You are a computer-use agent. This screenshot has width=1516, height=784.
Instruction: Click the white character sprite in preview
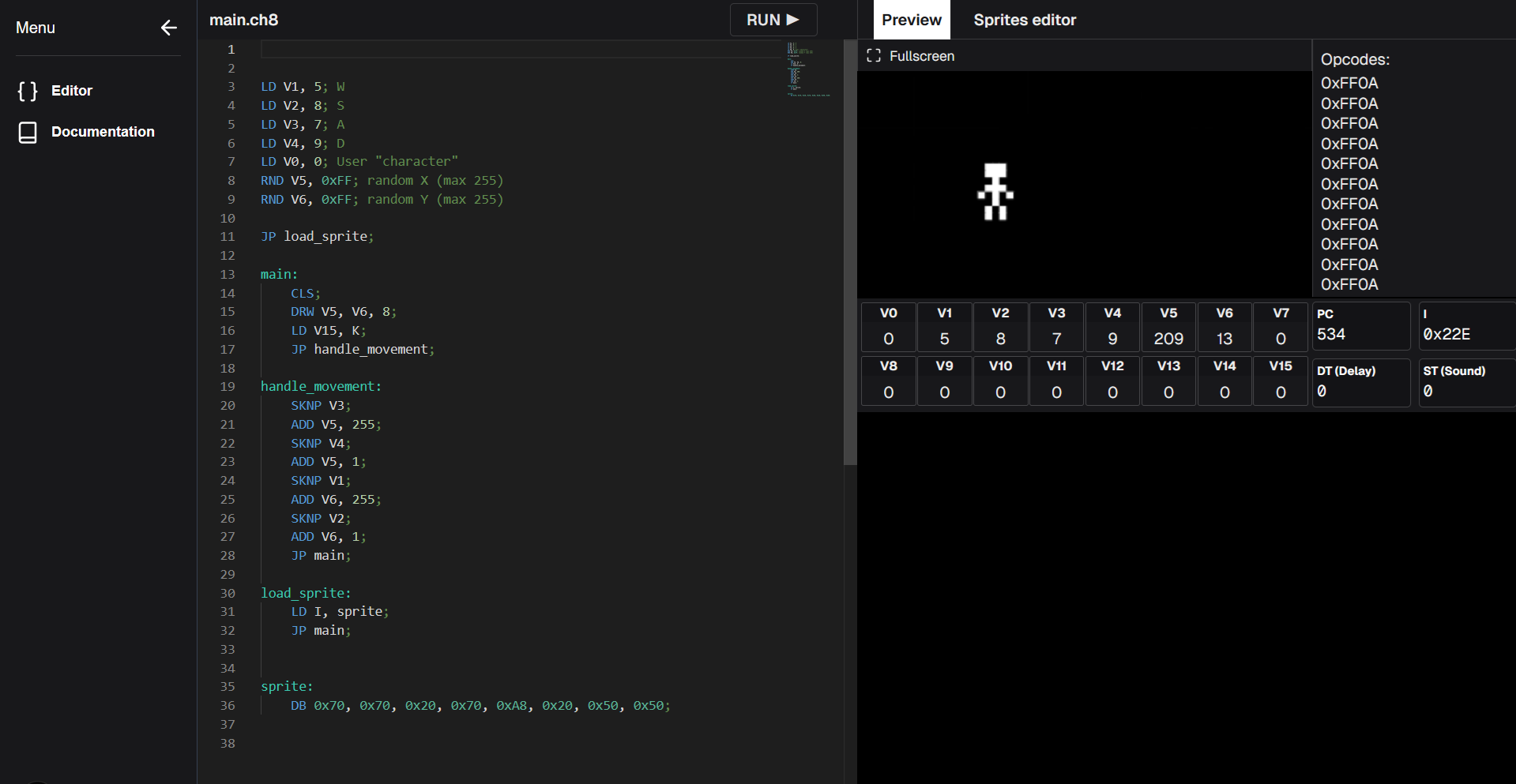[995, 192]
